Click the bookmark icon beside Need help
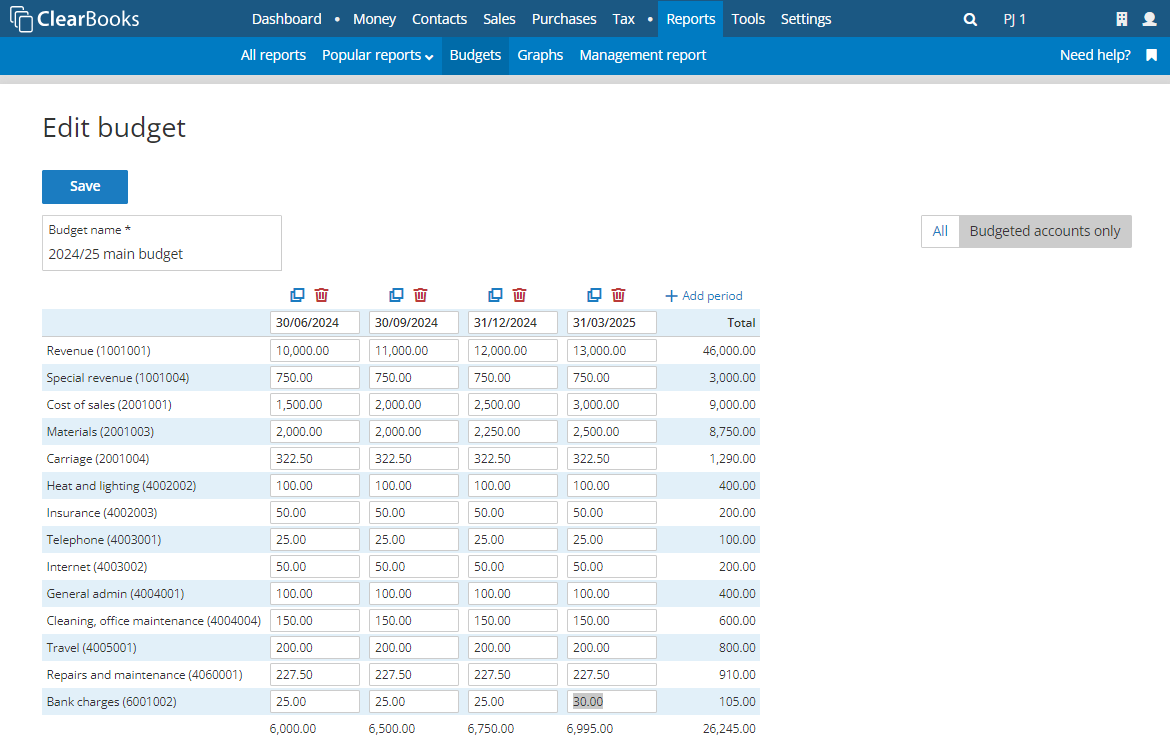 [x=1151, y=55]
